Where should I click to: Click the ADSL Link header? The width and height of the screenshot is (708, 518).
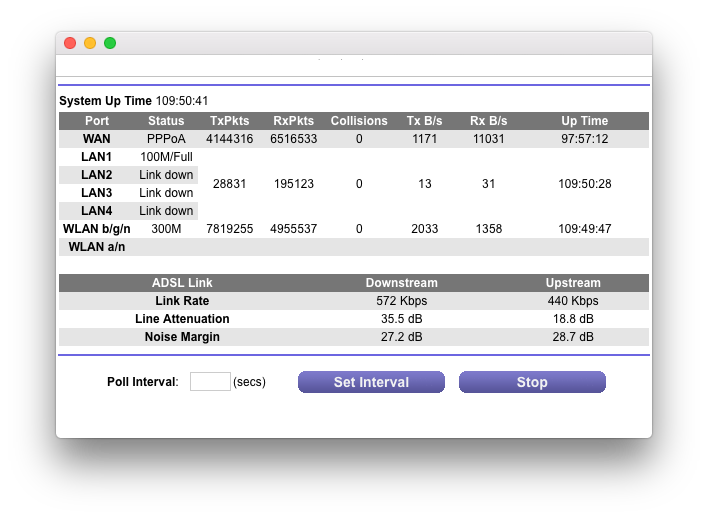click(x=182, y=283)
